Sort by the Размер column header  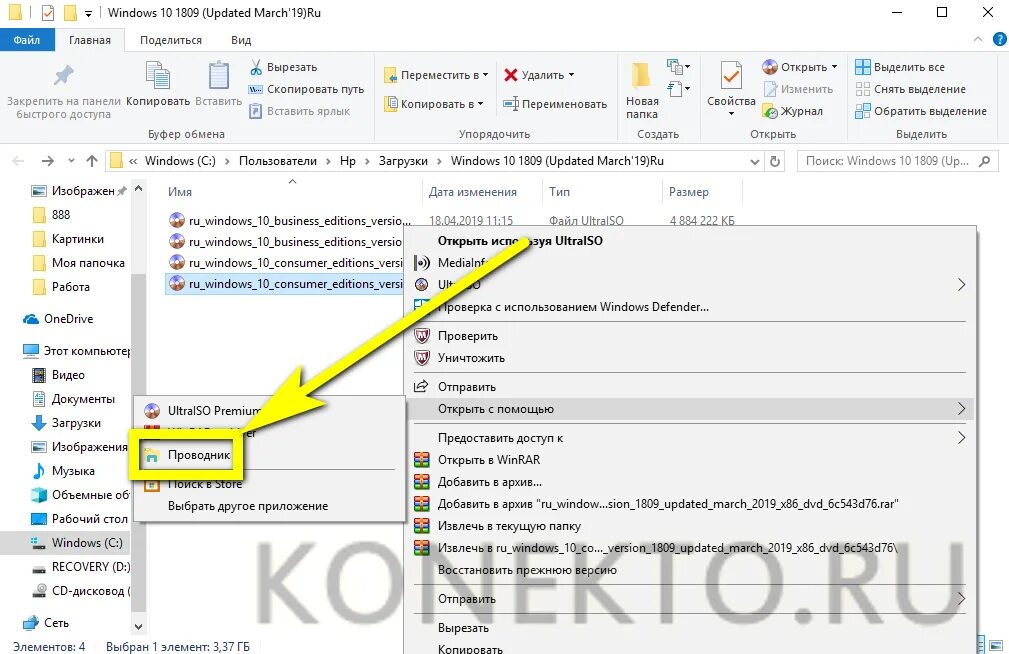689,192
